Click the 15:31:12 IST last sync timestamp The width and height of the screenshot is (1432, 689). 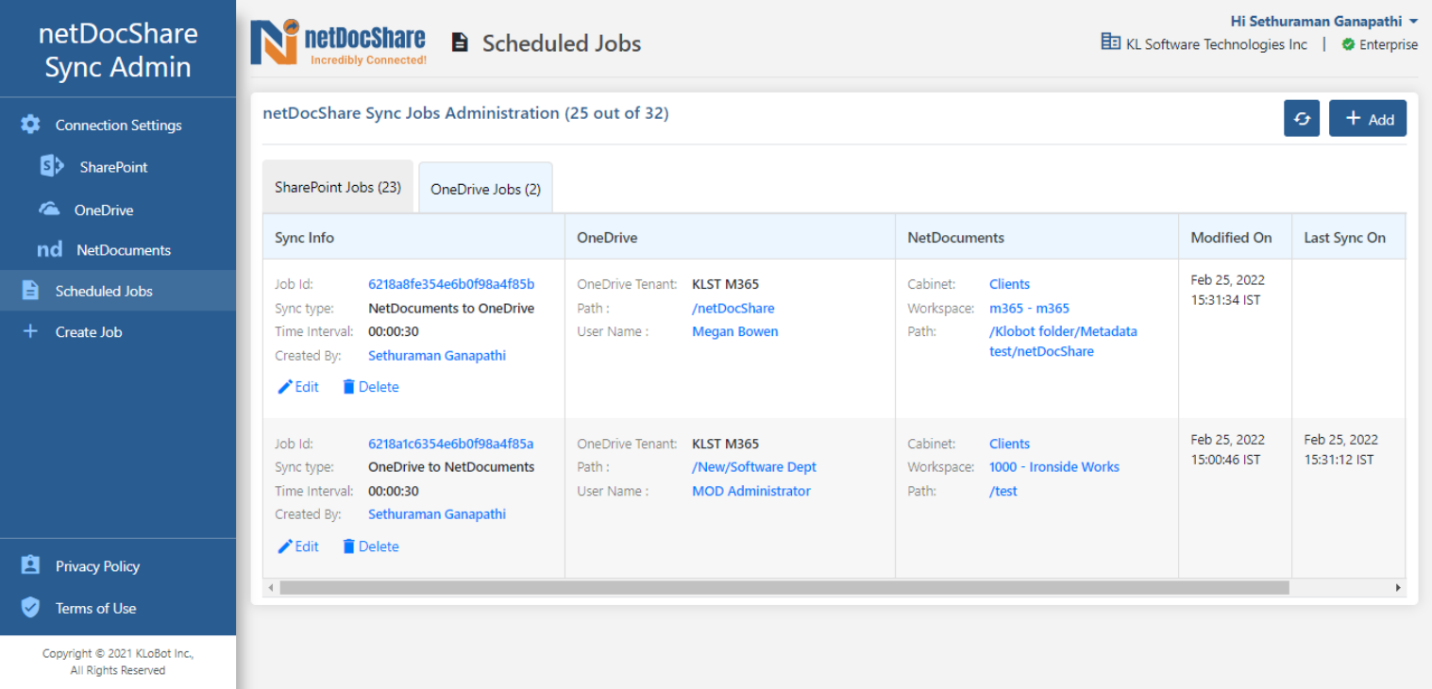tap(1339, 460)
